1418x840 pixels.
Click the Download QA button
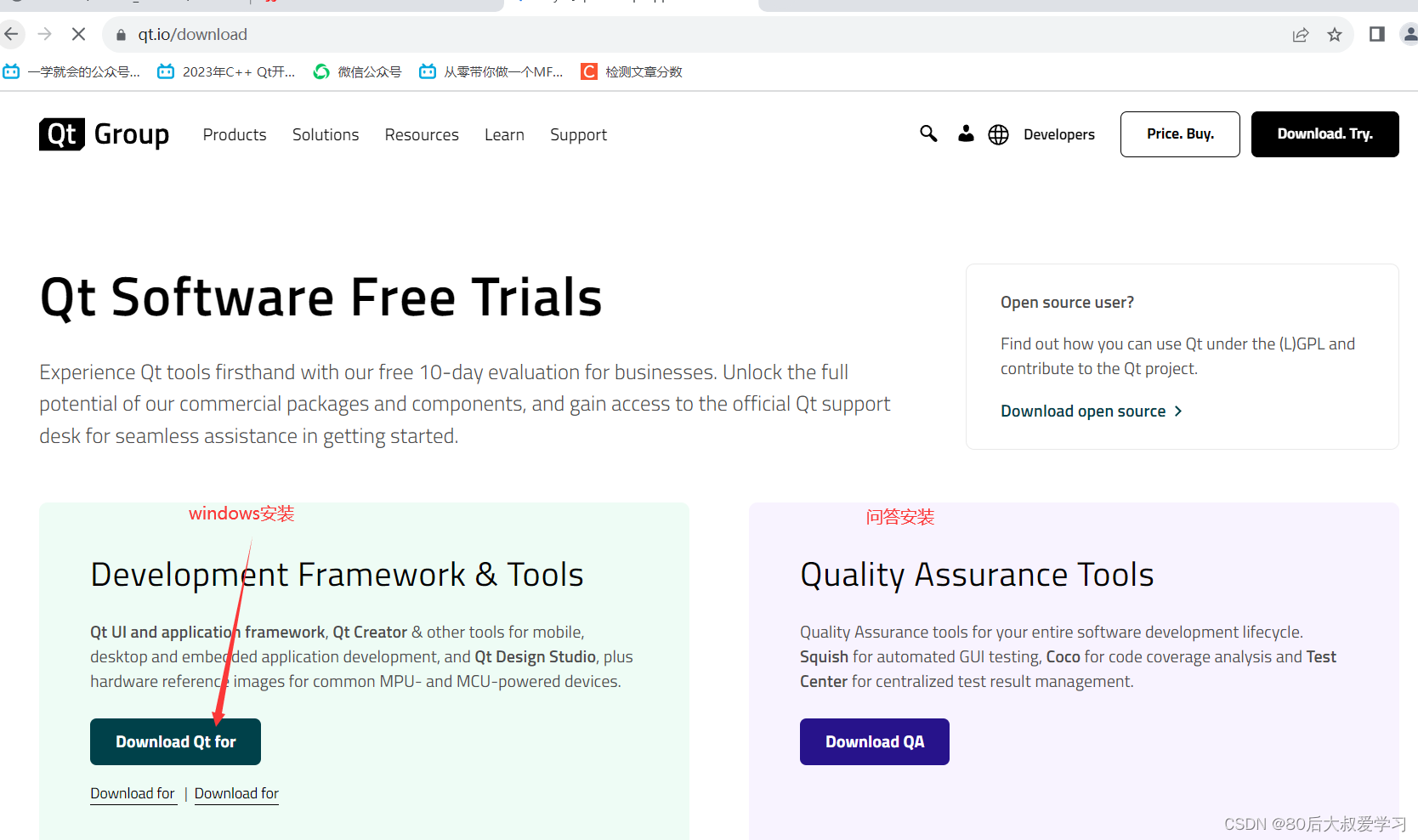(875, 741)
